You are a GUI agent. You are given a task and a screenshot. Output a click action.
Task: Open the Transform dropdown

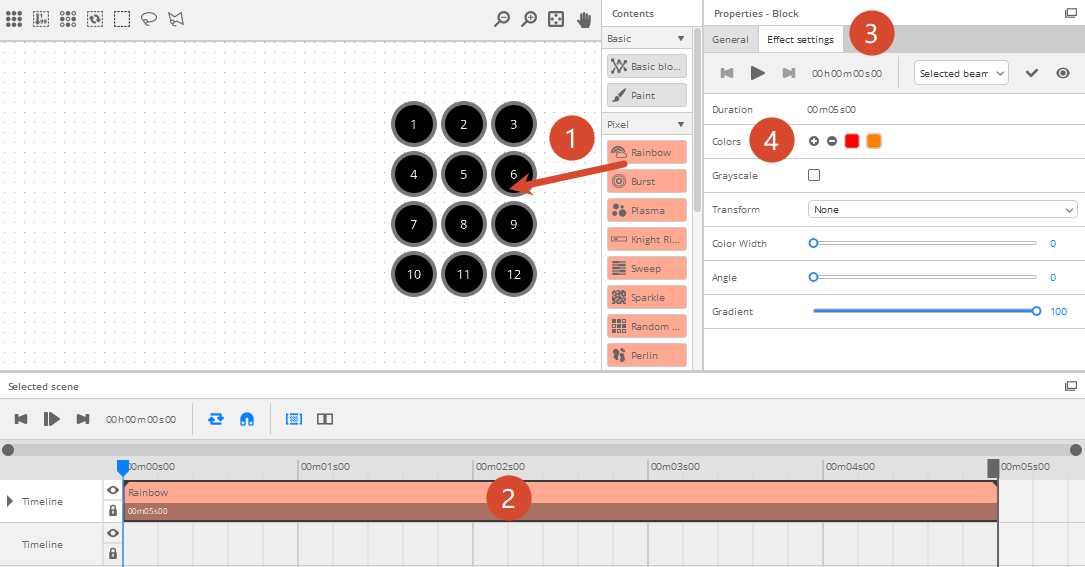click(942, 210)
